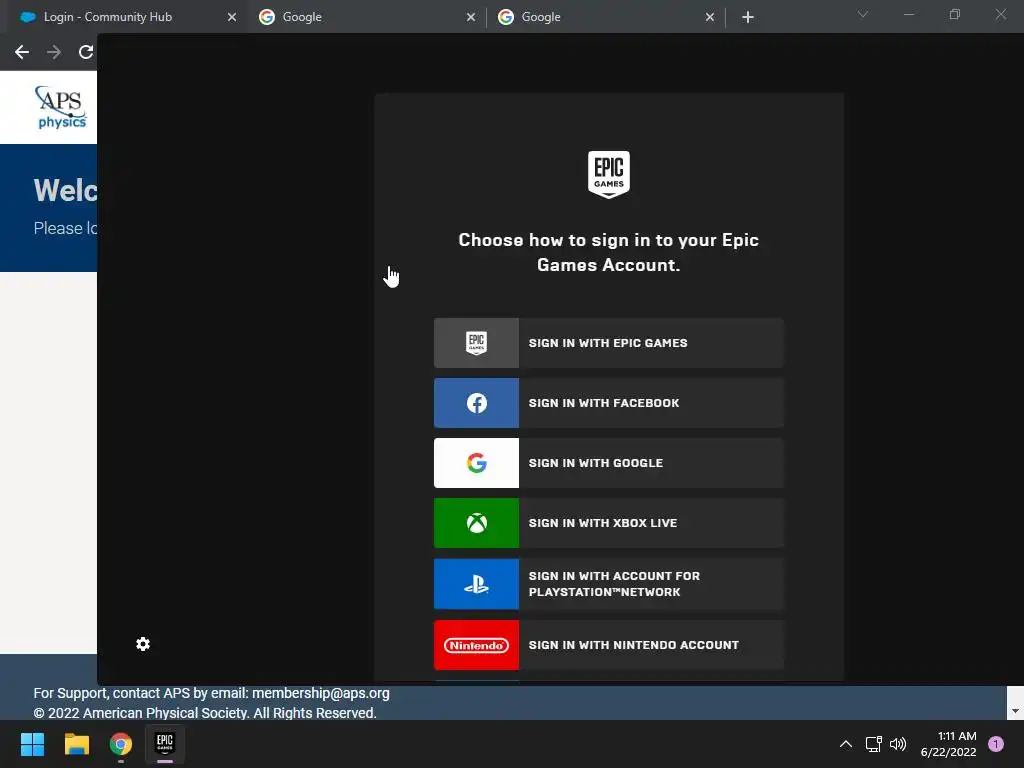Sign in with Facebook
This screenshot has height=768, width=1024.
[609, 403]
